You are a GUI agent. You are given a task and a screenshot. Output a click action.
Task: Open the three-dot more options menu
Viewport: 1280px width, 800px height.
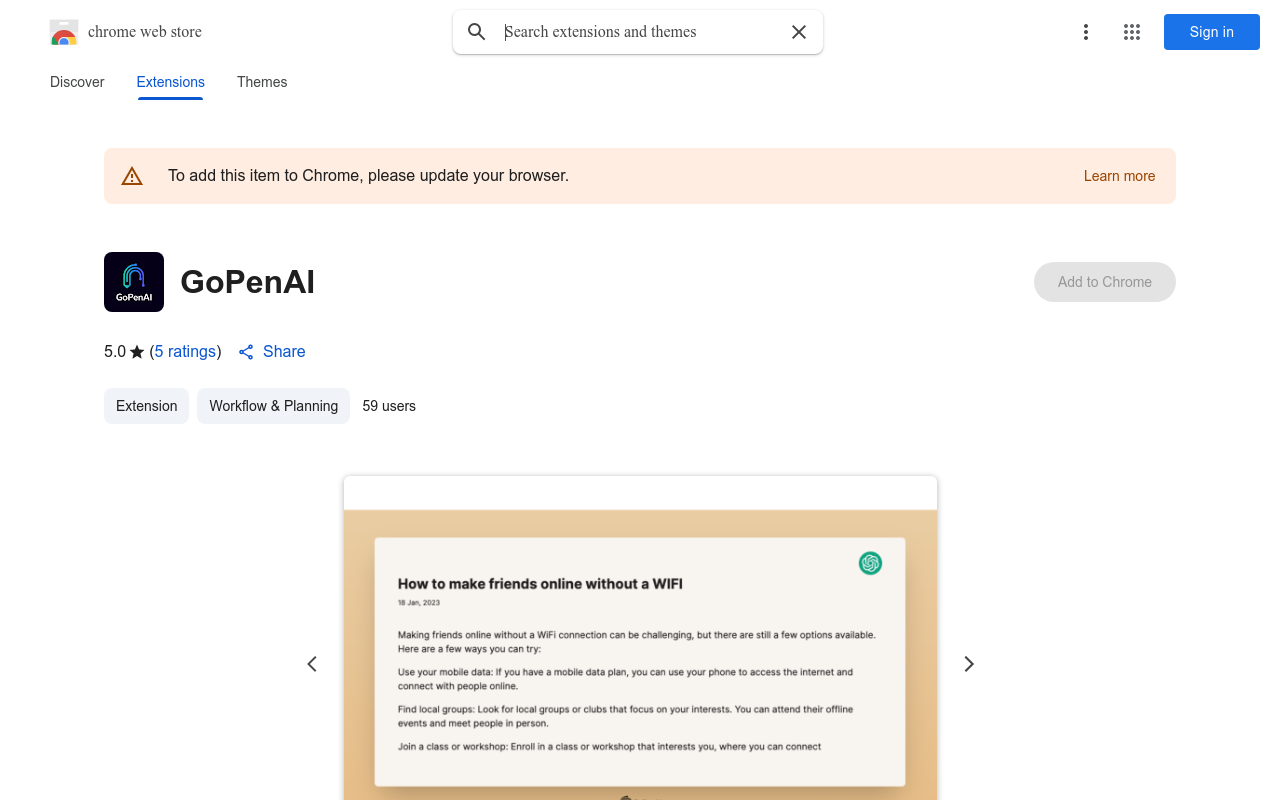[x=1086, y=32]
